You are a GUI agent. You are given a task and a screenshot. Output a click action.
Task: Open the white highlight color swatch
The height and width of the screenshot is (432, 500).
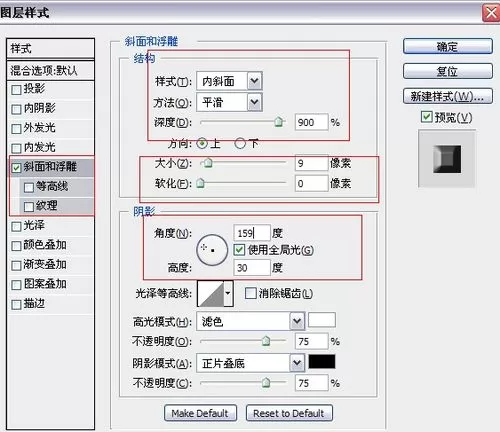pyautogui.click(x=322, y=320)
